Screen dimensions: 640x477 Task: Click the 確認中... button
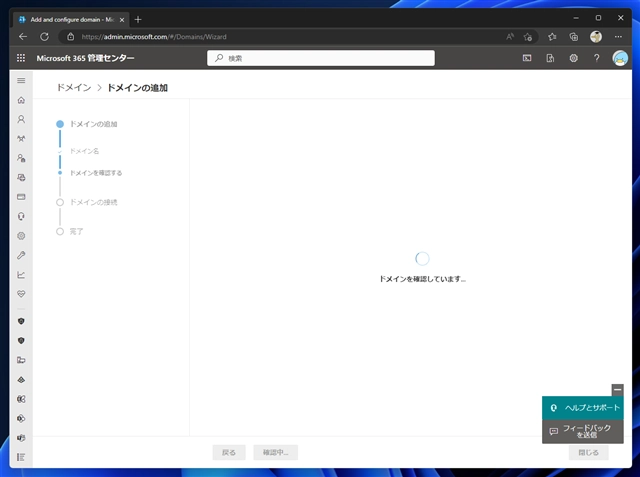click(x=276, y=452)
